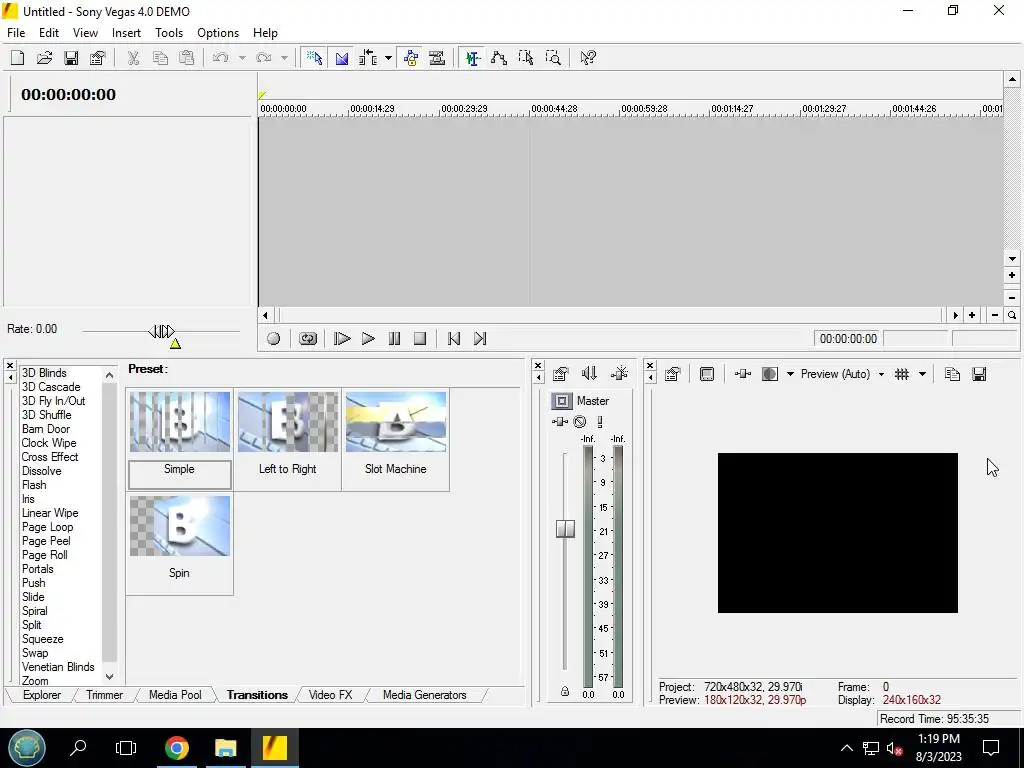Select the Zoom Edit tool
Image resolution: width=1024 pixels, height=768 pixels.
(552, 58)
